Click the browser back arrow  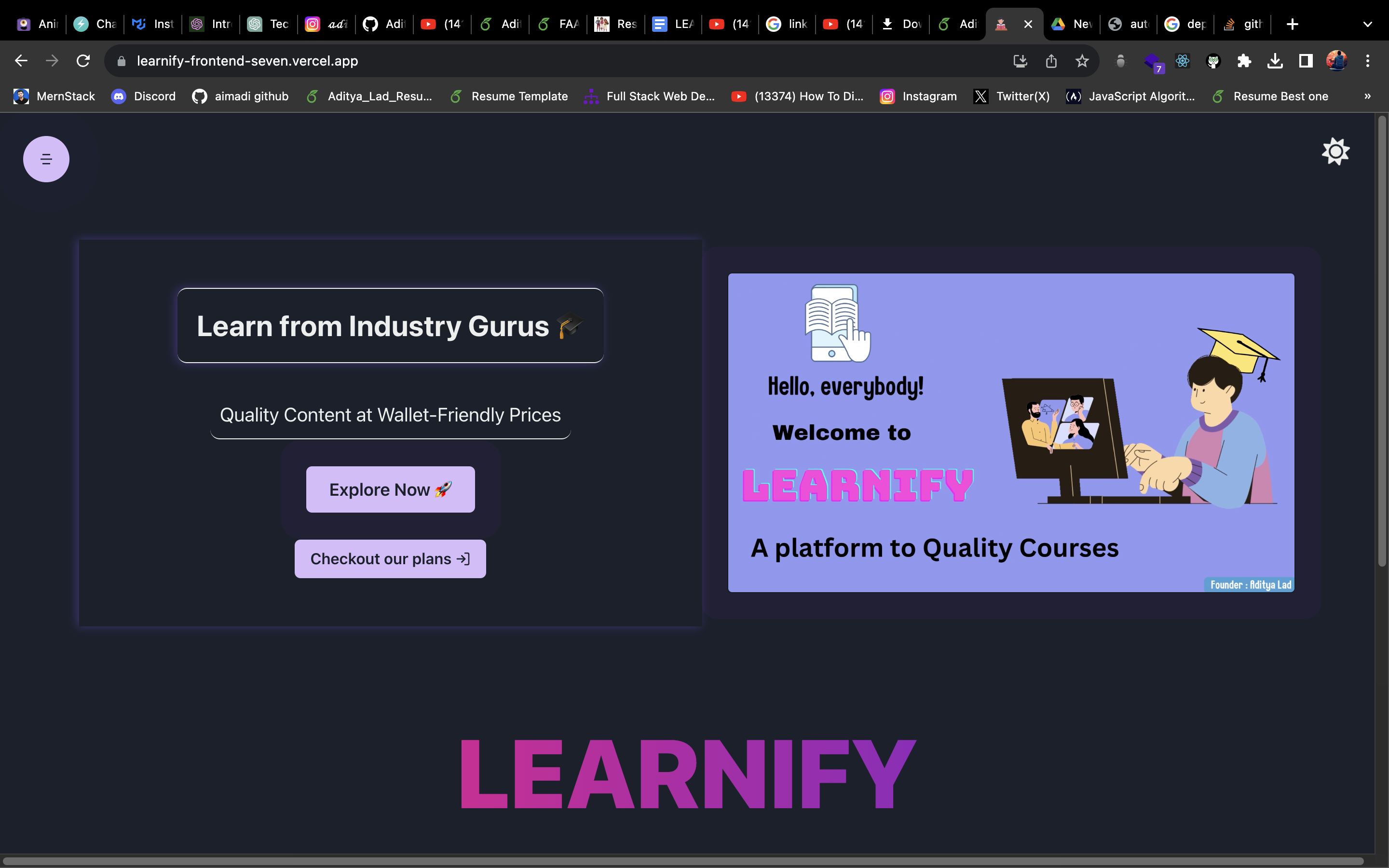pyautogui.click(x=21, y=60)
